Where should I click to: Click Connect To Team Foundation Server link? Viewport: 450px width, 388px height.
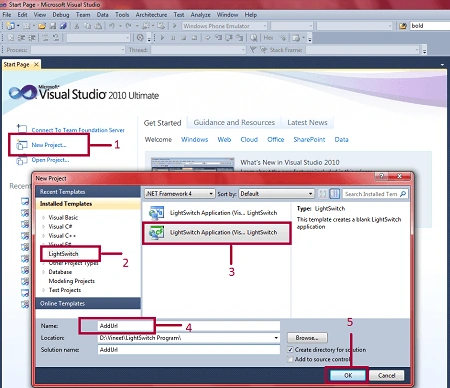click(78, 130)
